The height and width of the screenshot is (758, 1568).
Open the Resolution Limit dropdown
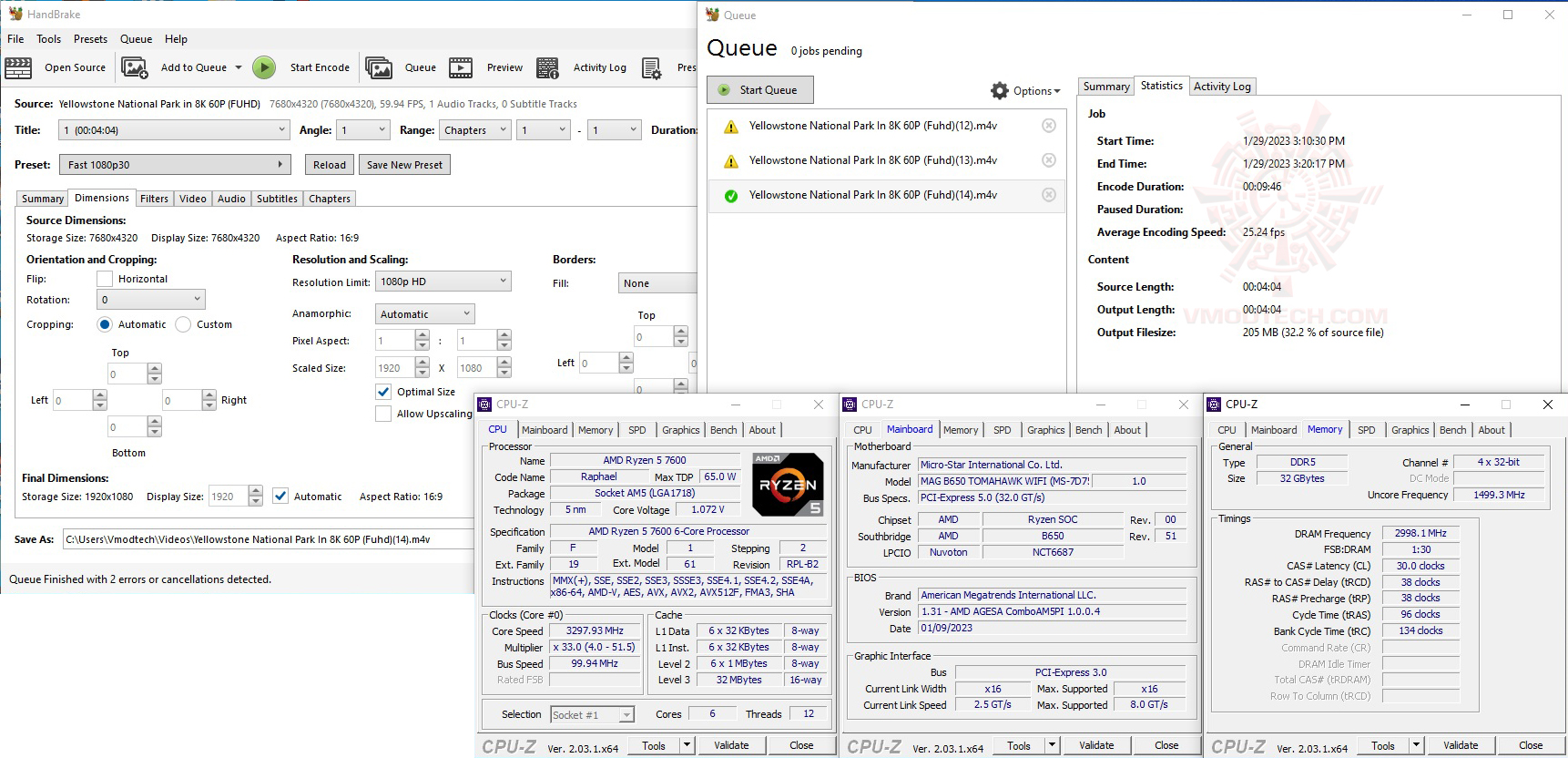pos(443,282)
